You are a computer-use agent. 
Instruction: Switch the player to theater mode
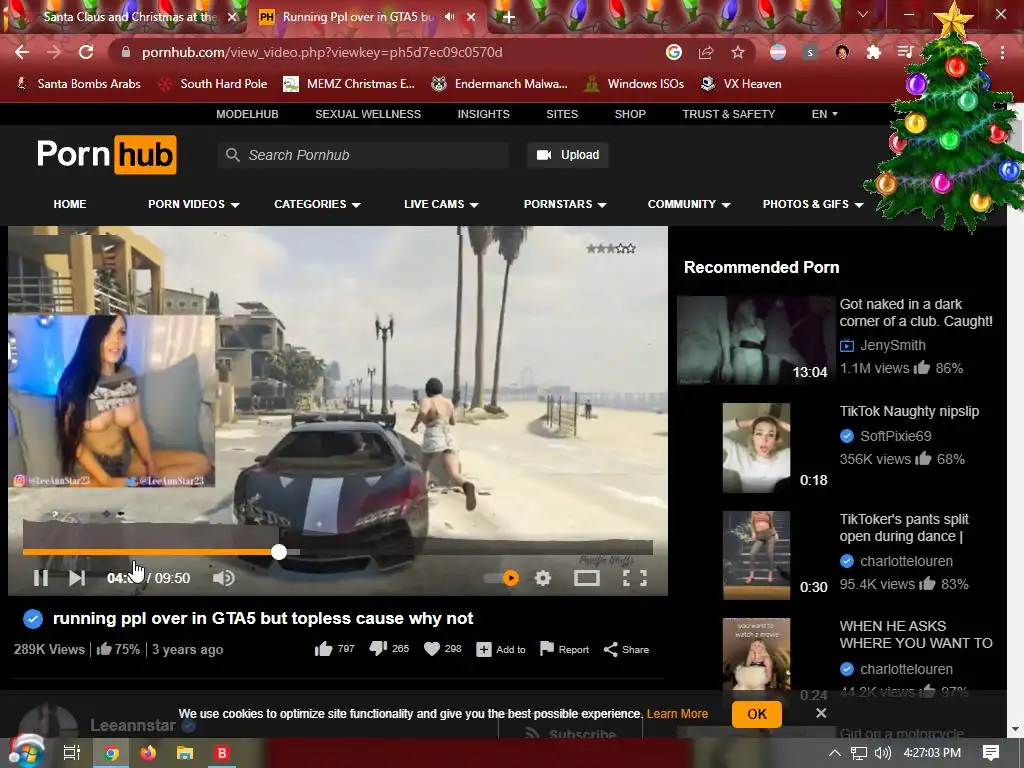[x=586, y=578]
